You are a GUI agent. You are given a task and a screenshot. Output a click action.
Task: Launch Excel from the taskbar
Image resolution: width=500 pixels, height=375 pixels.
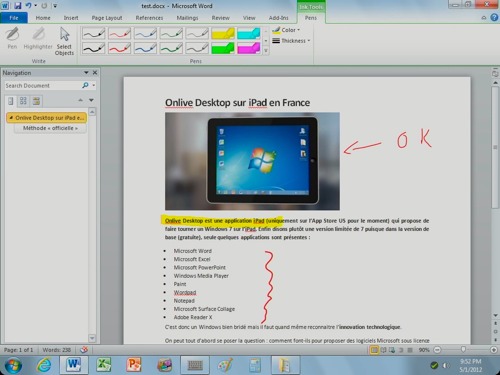point(104,365)
